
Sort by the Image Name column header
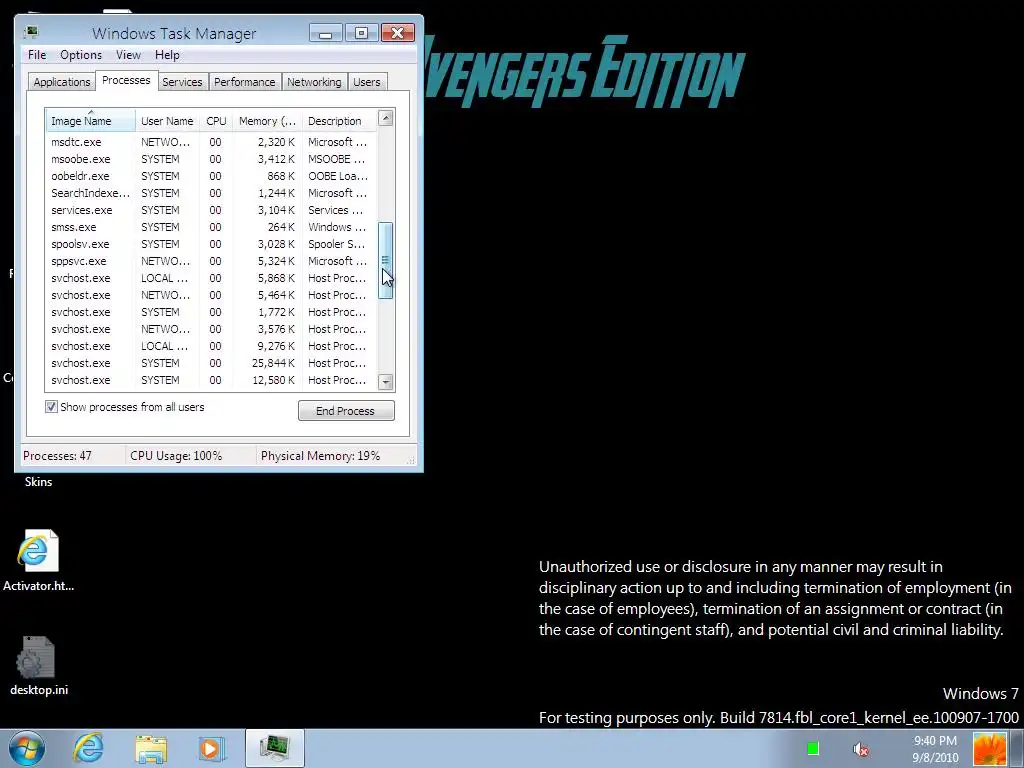[x=90, y=121]
